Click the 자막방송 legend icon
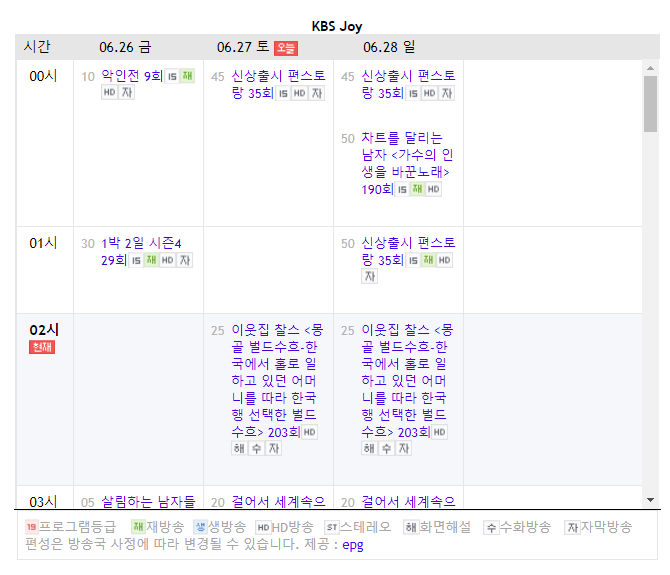This screenshot has width=670, height=575. [x=572, y=528]
